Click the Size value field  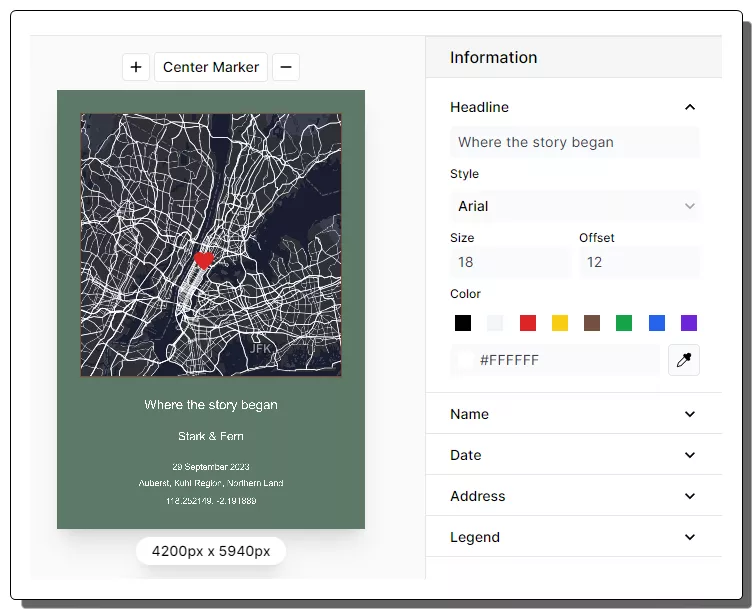[509, 262]
